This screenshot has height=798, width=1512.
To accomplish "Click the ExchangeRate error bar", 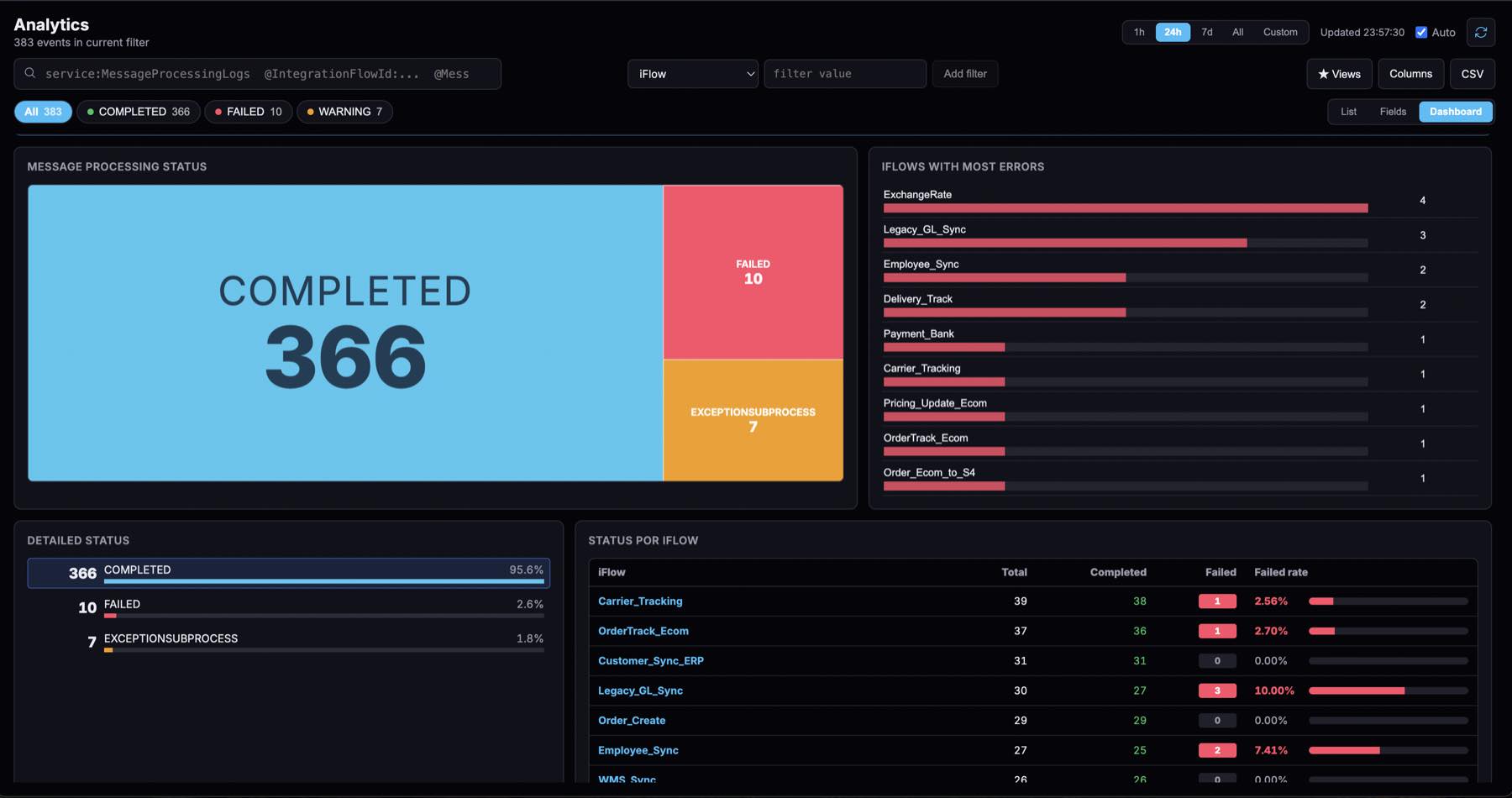I will 1126,207.
